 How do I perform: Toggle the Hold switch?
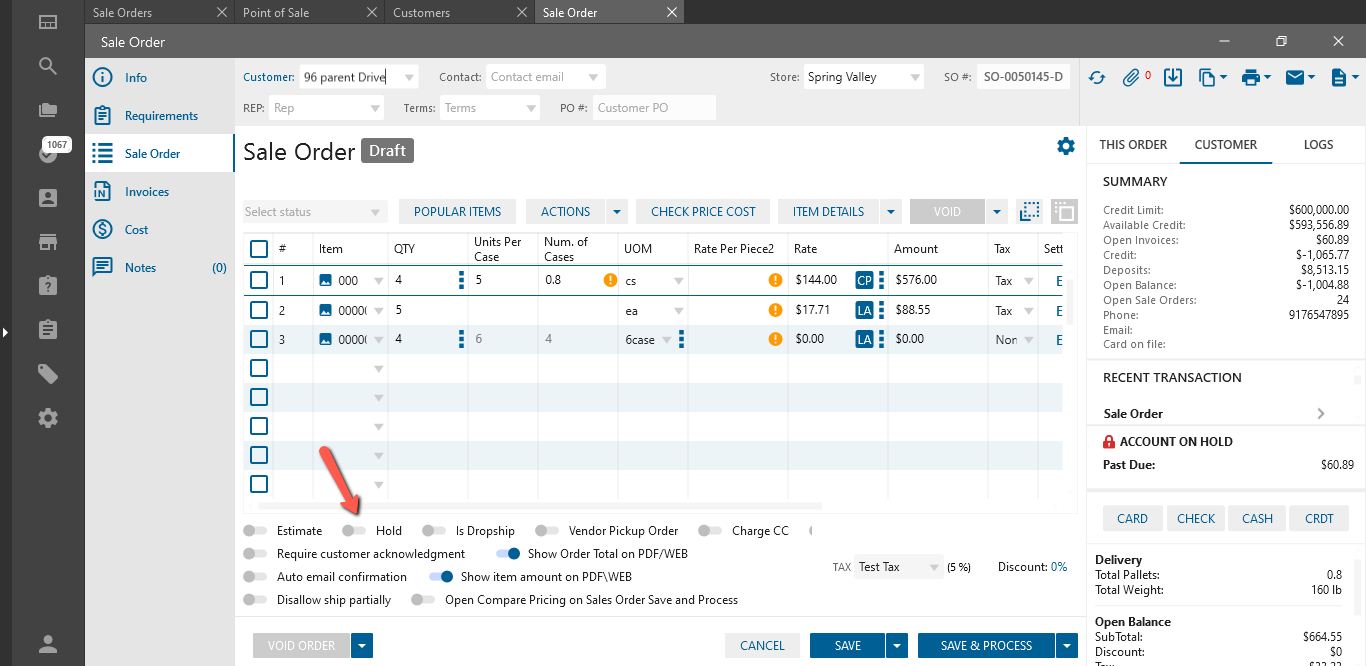[354, 531]
